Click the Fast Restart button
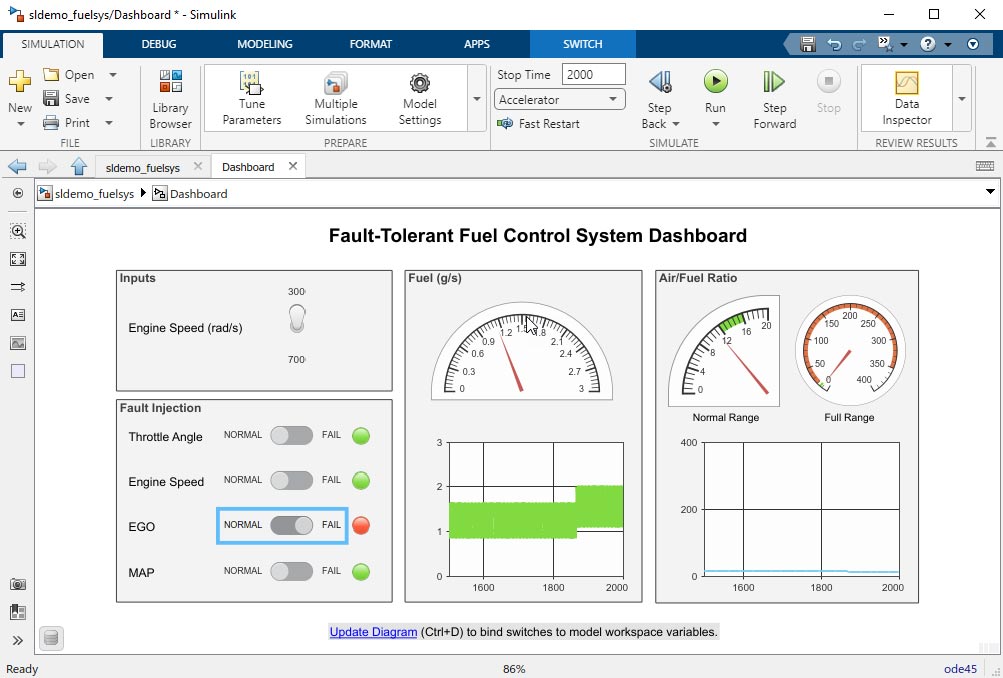This screenshot has width=1003, height=678. 538,124
